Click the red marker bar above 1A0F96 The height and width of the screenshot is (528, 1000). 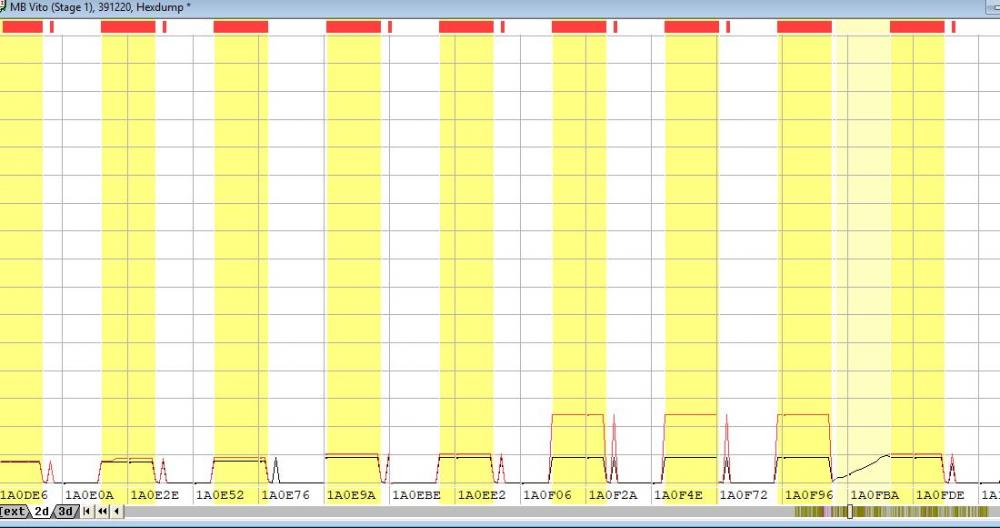point(804,27)
